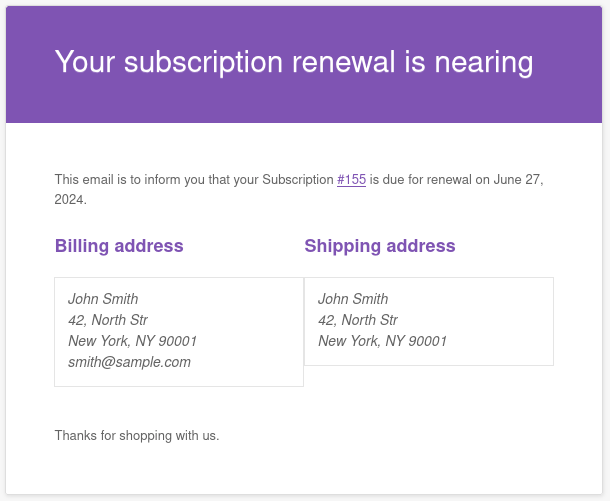Select John Smith in the billing address
The image size is (610, 501).
click(103, 299)
